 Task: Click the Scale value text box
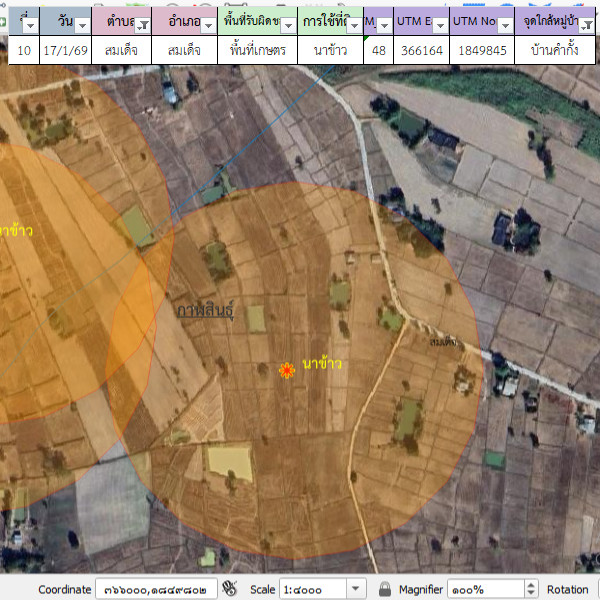click(312, 589)
